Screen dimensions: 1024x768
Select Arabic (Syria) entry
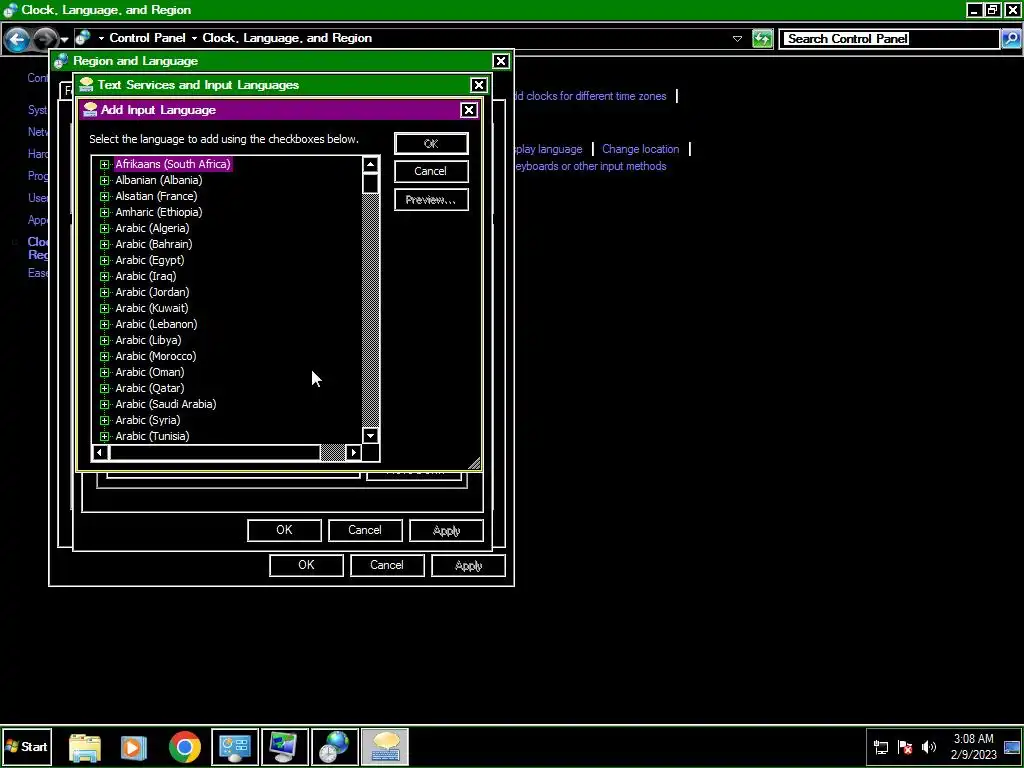click(148, 420)
